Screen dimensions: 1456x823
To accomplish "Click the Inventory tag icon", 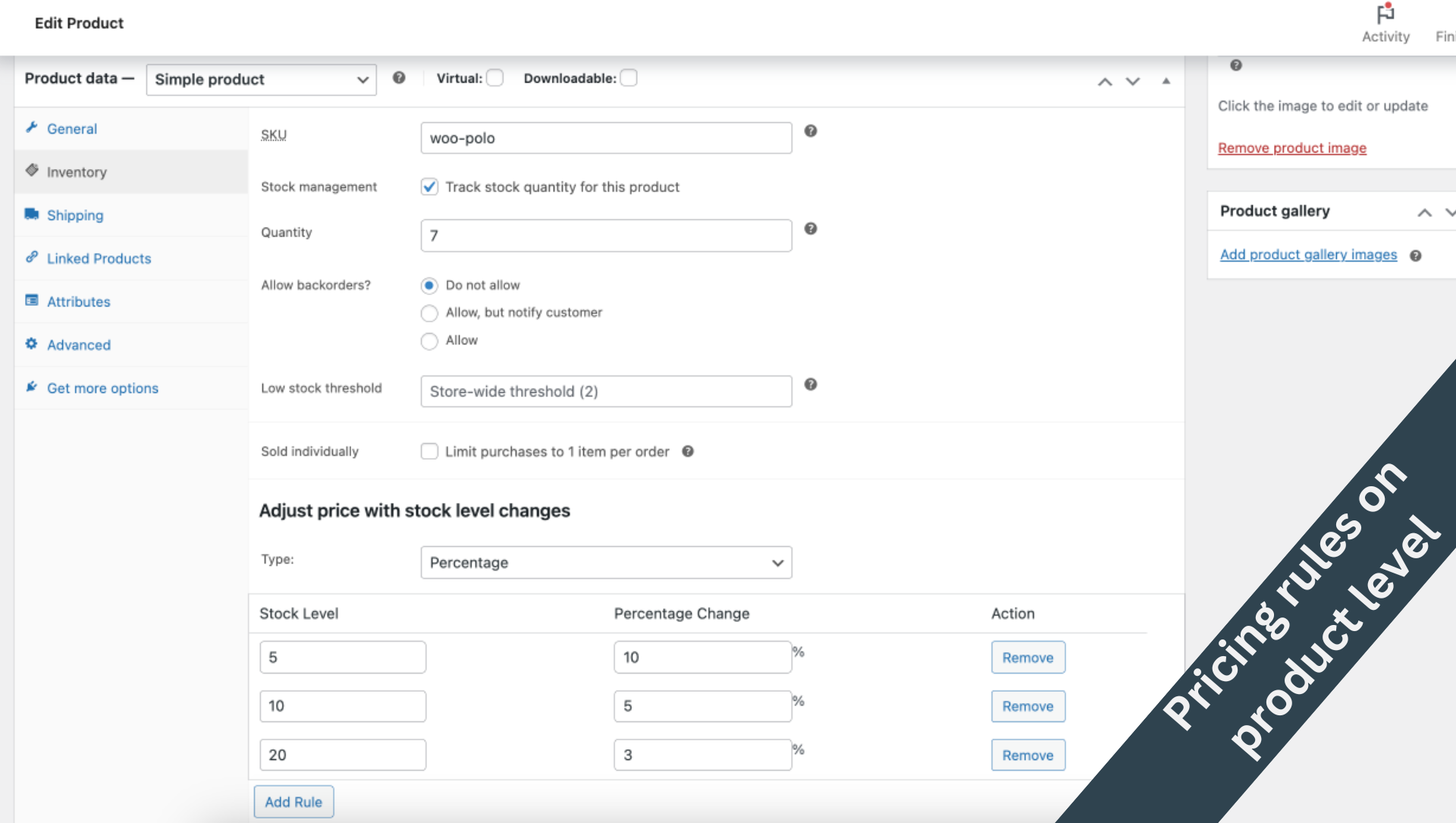I will tap(32, 170).
